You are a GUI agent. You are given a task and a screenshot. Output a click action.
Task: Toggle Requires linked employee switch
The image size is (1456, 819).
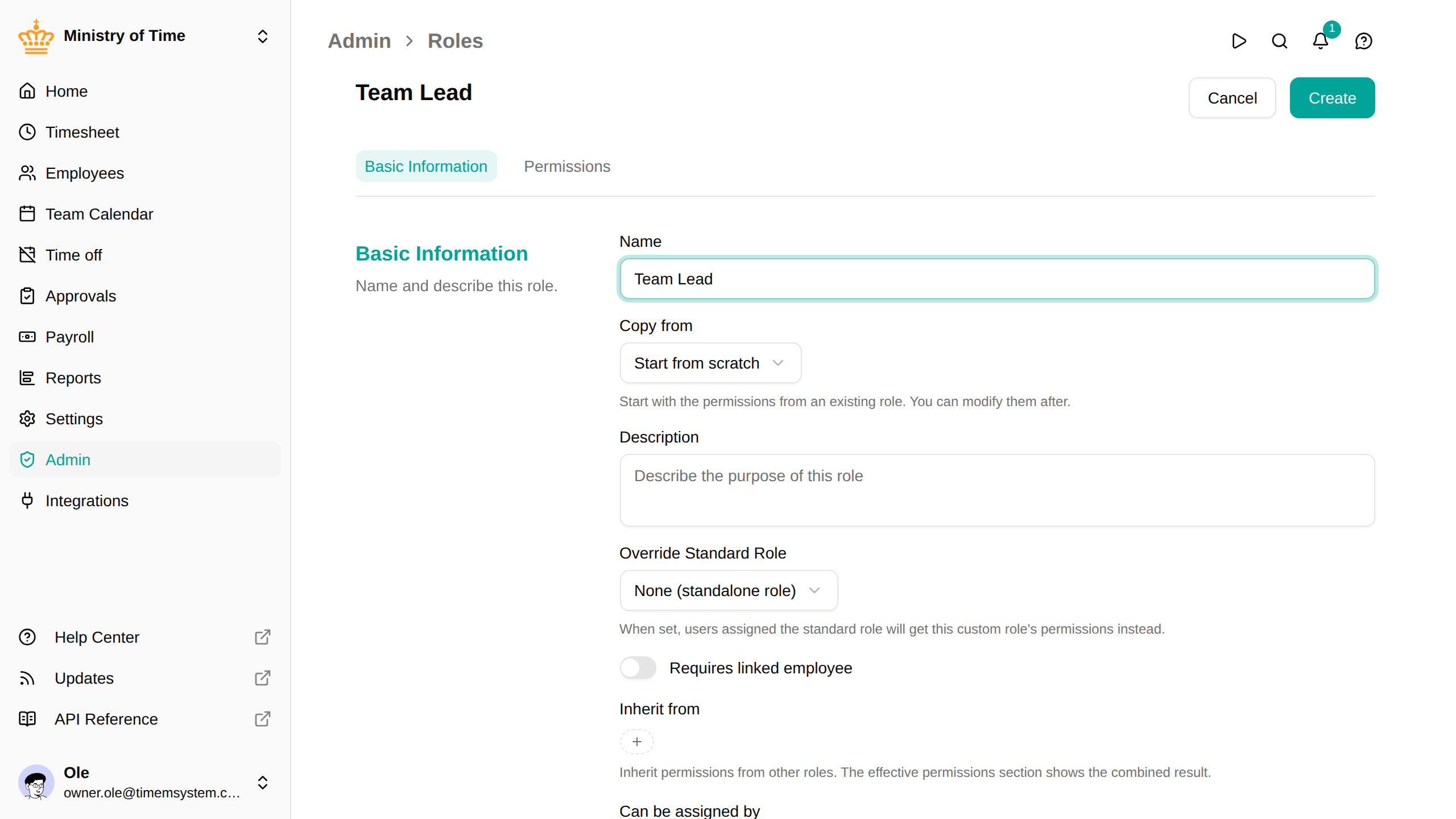[x=638, y=668]
